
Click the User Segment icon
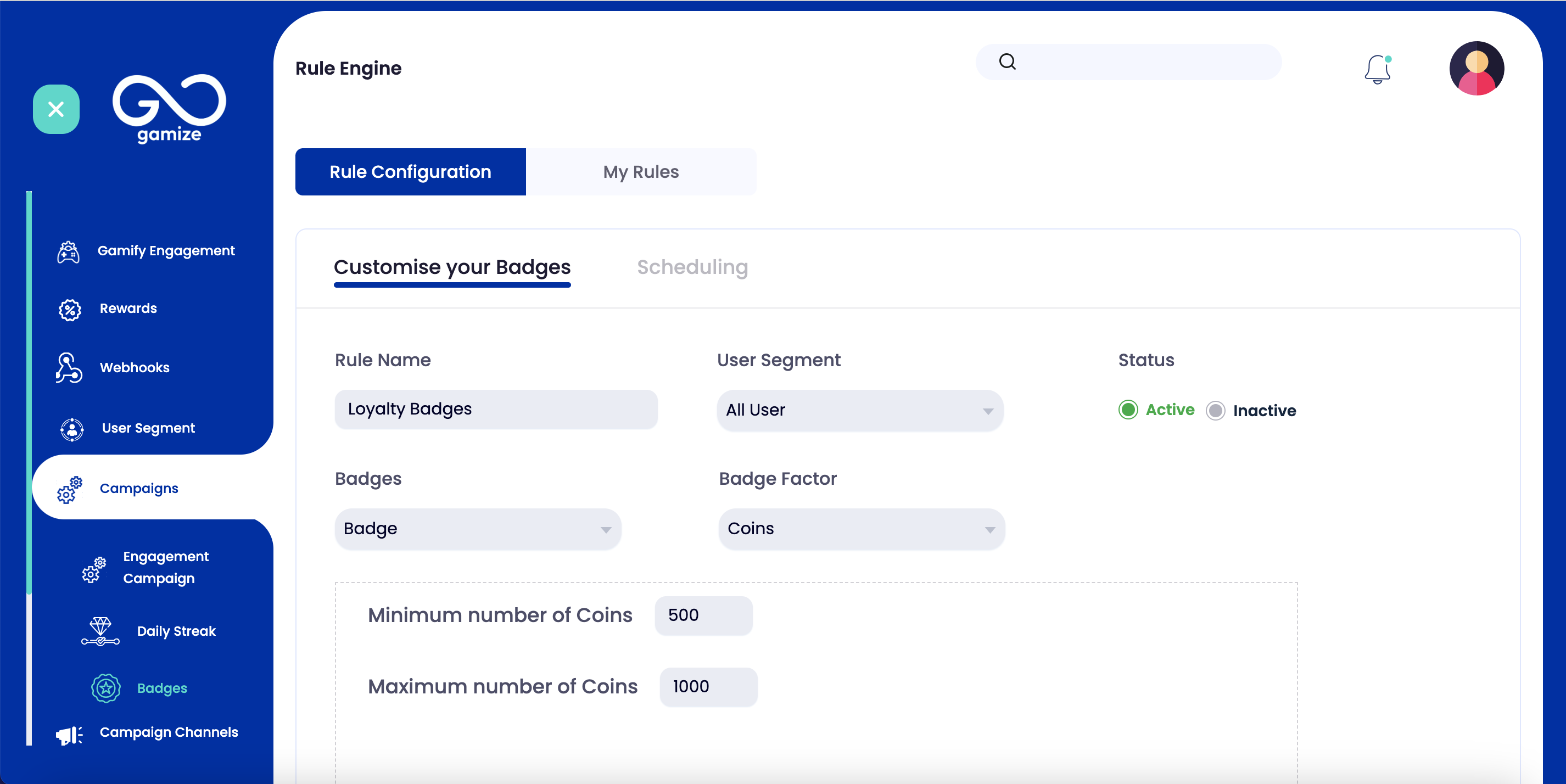pos(72,429)
